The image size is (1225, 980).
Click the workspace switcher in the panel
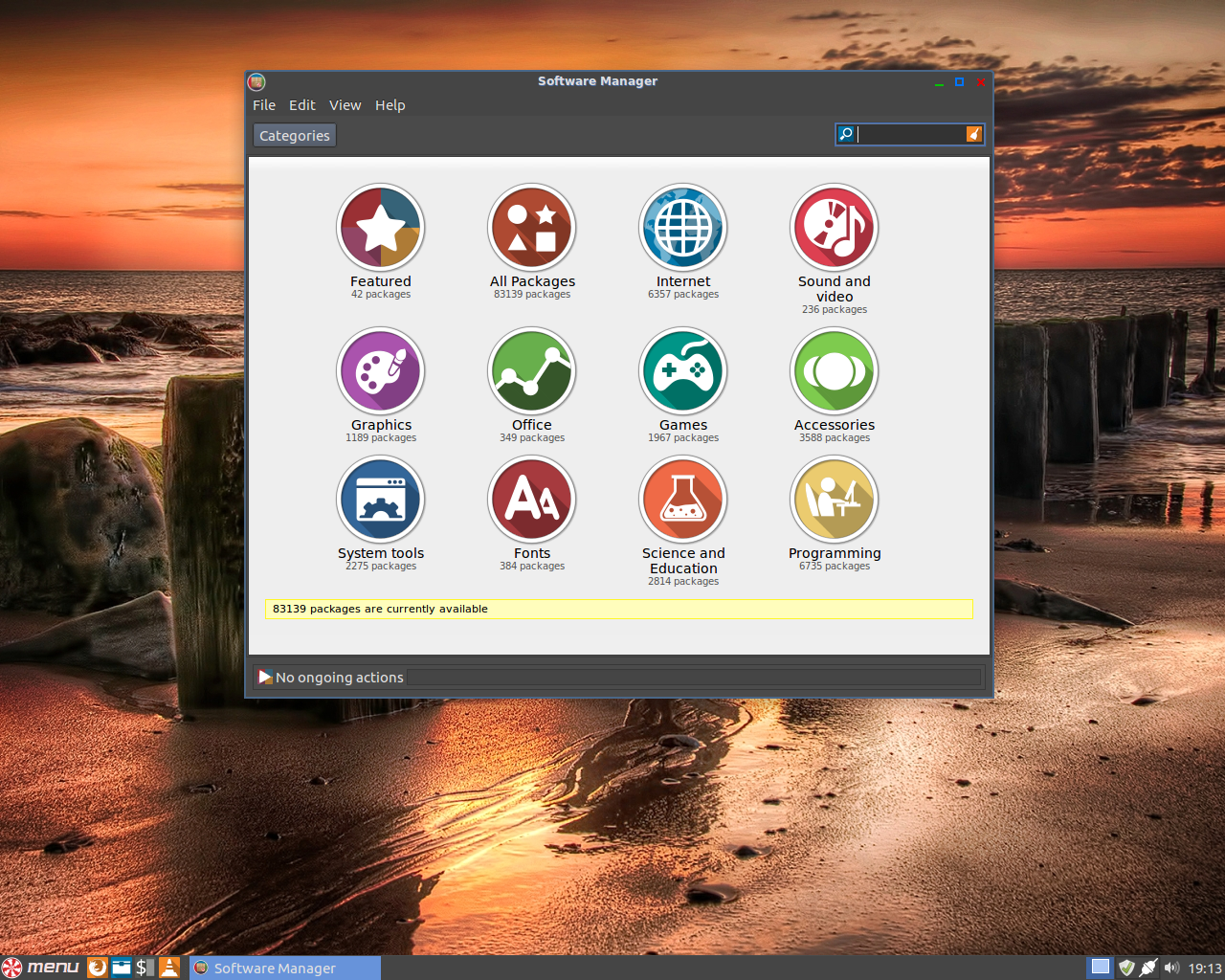pos(1101,968)
